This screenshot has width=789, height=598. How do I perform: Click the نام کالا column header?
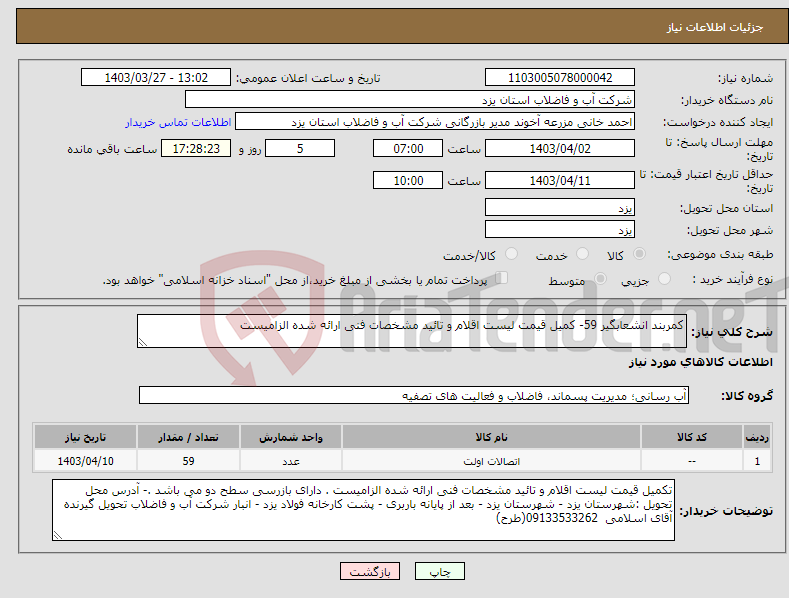pyautogui.click(x=491, y=437)
